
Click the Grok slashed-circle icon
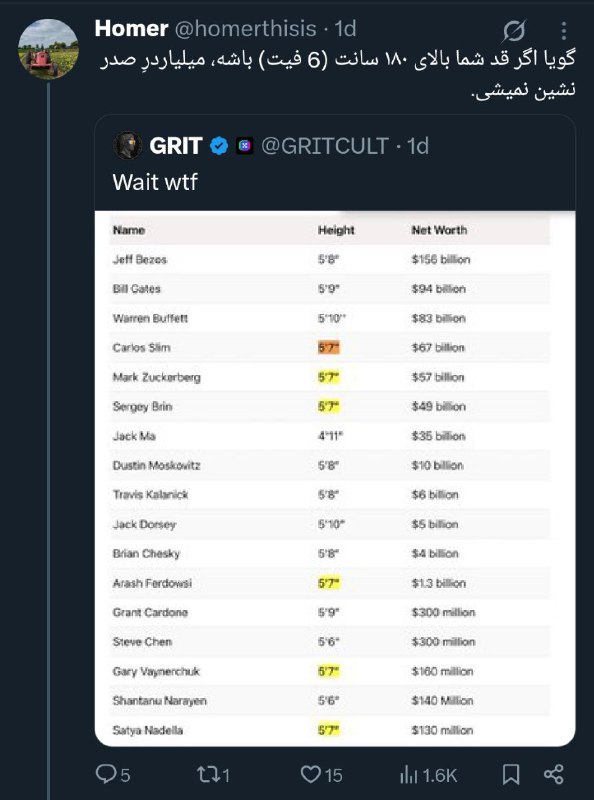point(514,31)
